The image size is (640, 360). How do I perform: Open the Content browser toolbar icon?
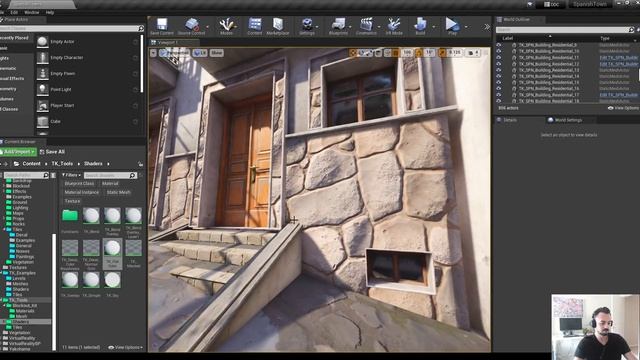tap(255, 26)
